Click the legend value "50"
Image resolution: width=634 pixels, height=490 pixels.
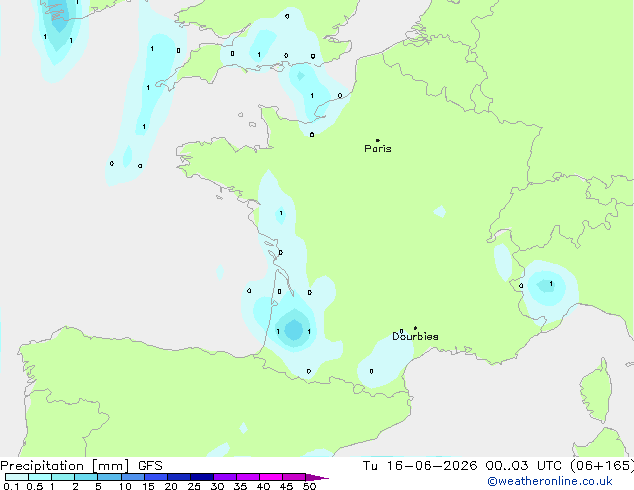[309, 486]
